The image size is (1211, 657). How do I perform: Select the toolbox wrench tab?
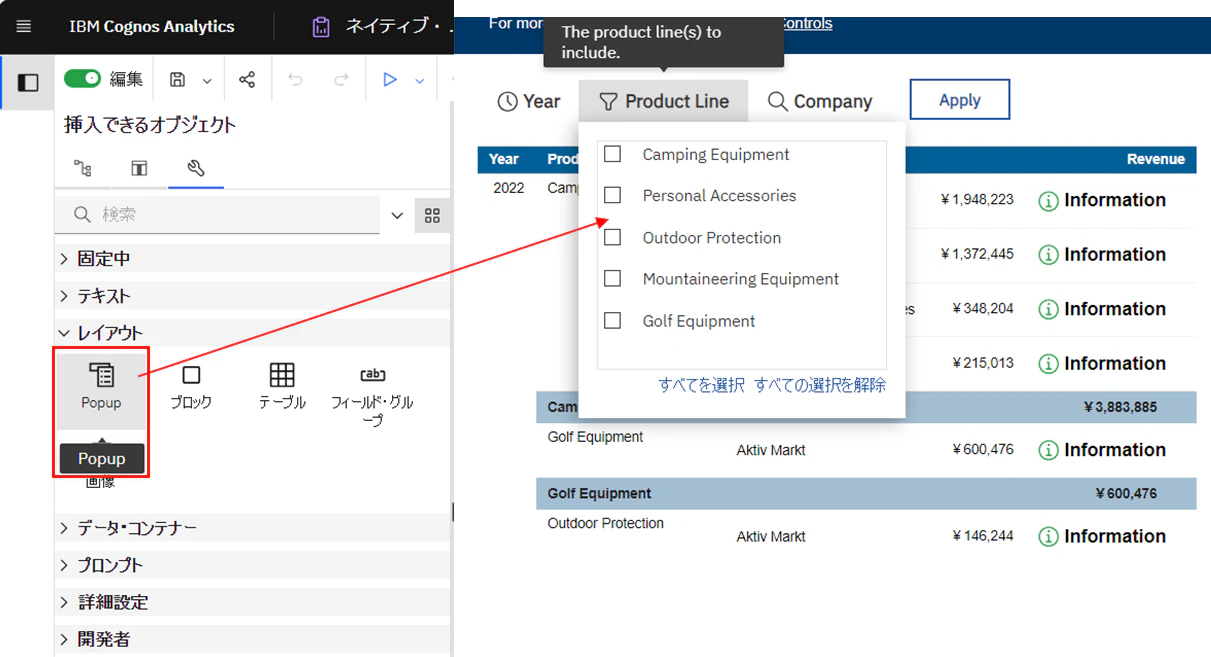click(196, 168)
